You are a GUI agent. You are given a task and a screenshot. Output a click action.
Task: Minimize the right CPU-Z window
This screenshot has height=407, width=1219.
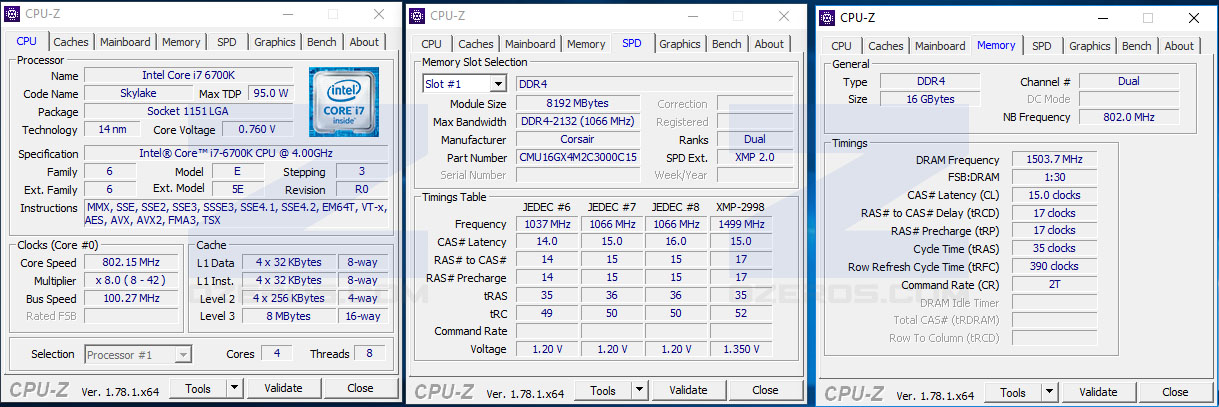[1105, 17]
